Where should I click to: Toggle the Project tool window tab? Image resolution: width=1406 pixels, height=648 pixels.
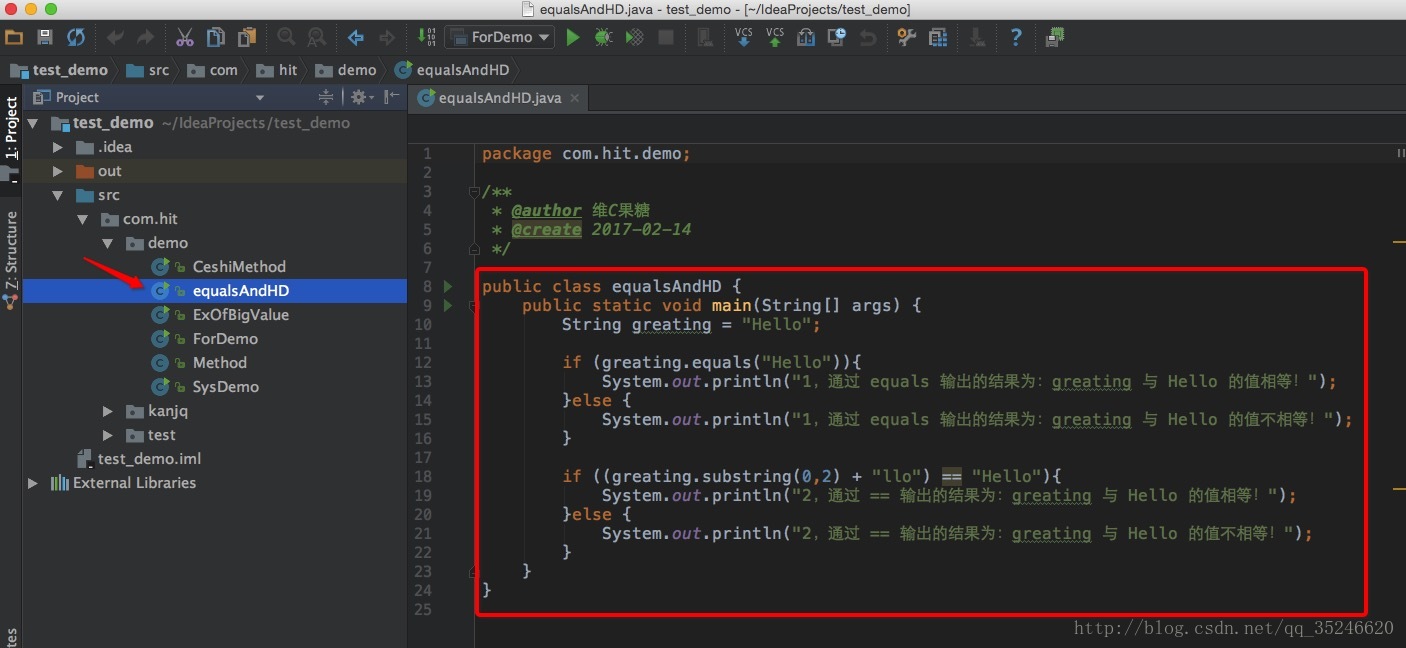tap(11, 128)
